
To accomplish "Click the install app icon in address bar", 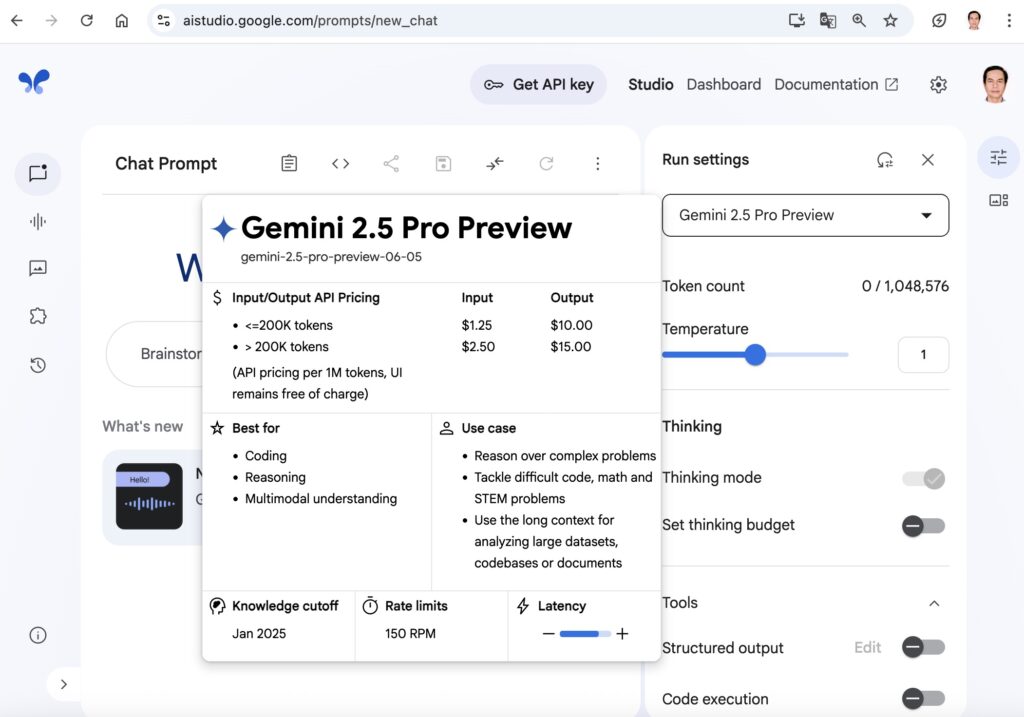I will click(796, 20).
